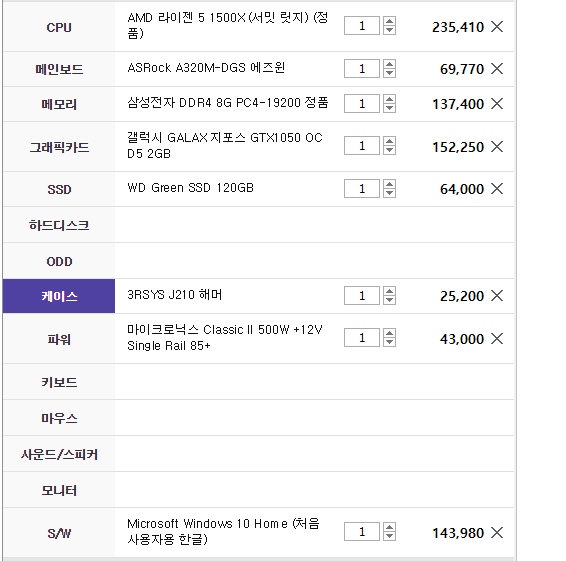Delete the GALAX GTX1050 graphics card row
The height and width of the screenshot is (561, 566).
(497, 147)
